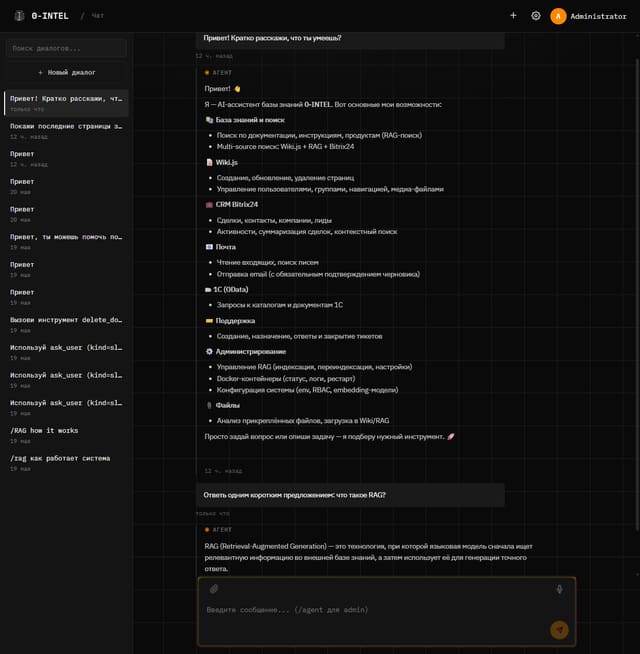Click the text 'Запросы к каталогам и документам 1С'
Viewport: 640px width, 654px height.
[280, 305]
